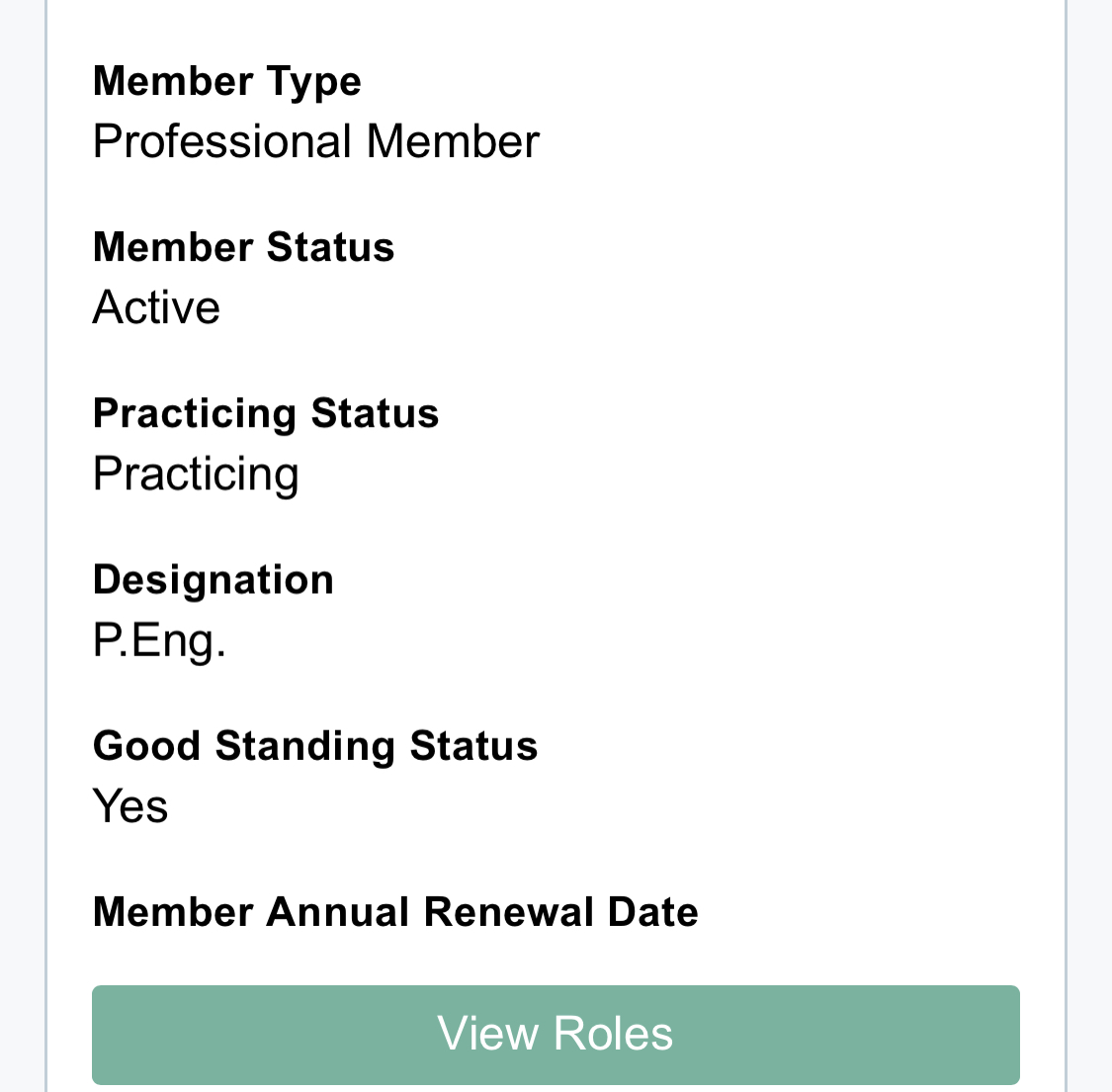Click the word Roles on green button
Screen dimensions: 1112x1092
(613, 1034)
